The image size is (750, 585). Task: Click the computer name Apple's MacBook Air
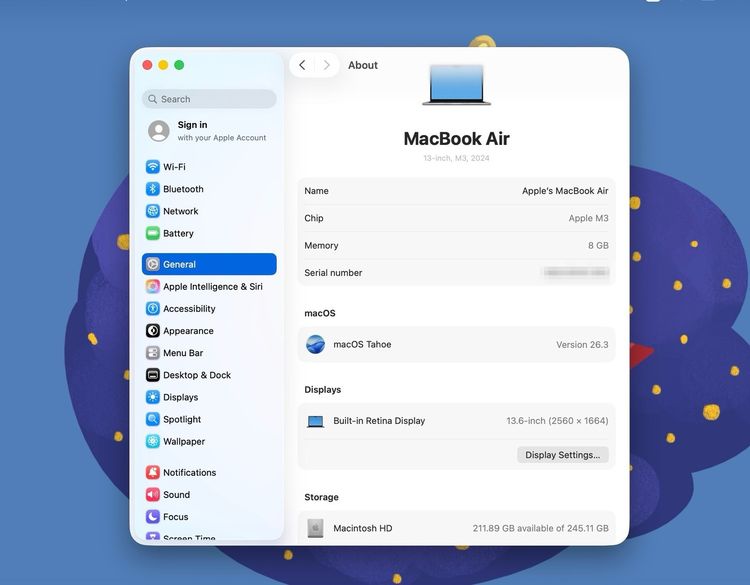pyautogui.click(x=565, y=191)
